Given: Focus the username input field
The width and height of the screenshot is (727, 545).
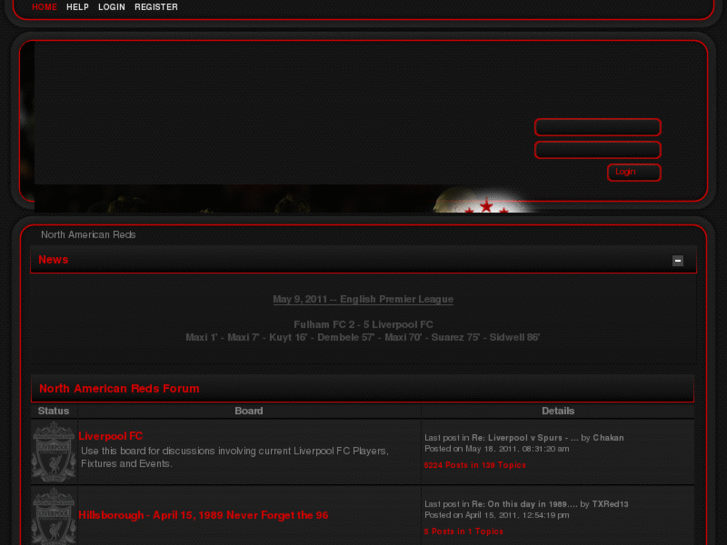Looking at the screenshot, I should point(598,127).
